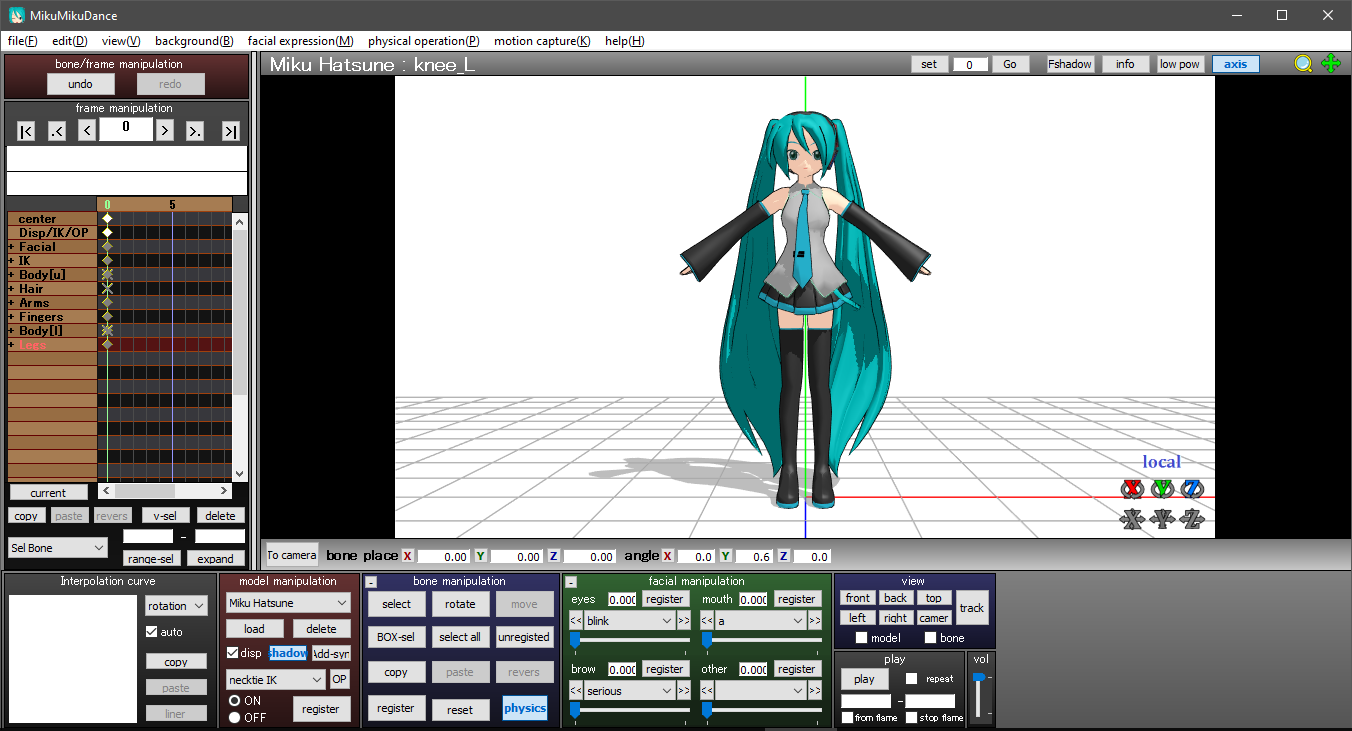This screenshot has height=731, width=1352.
Task: Click previous other morph << button
Action: tap(707, 691)
